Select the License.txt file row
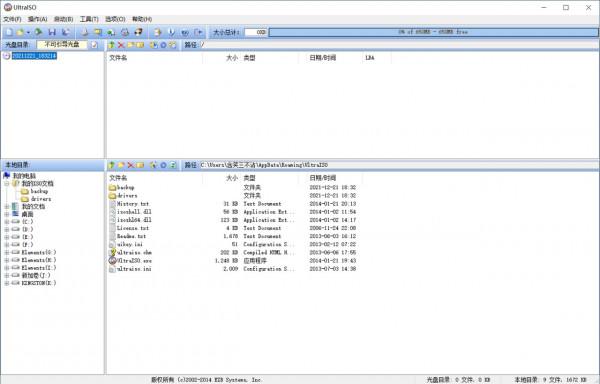The width and height of the screenshot is (600, 384). point(233,228)
